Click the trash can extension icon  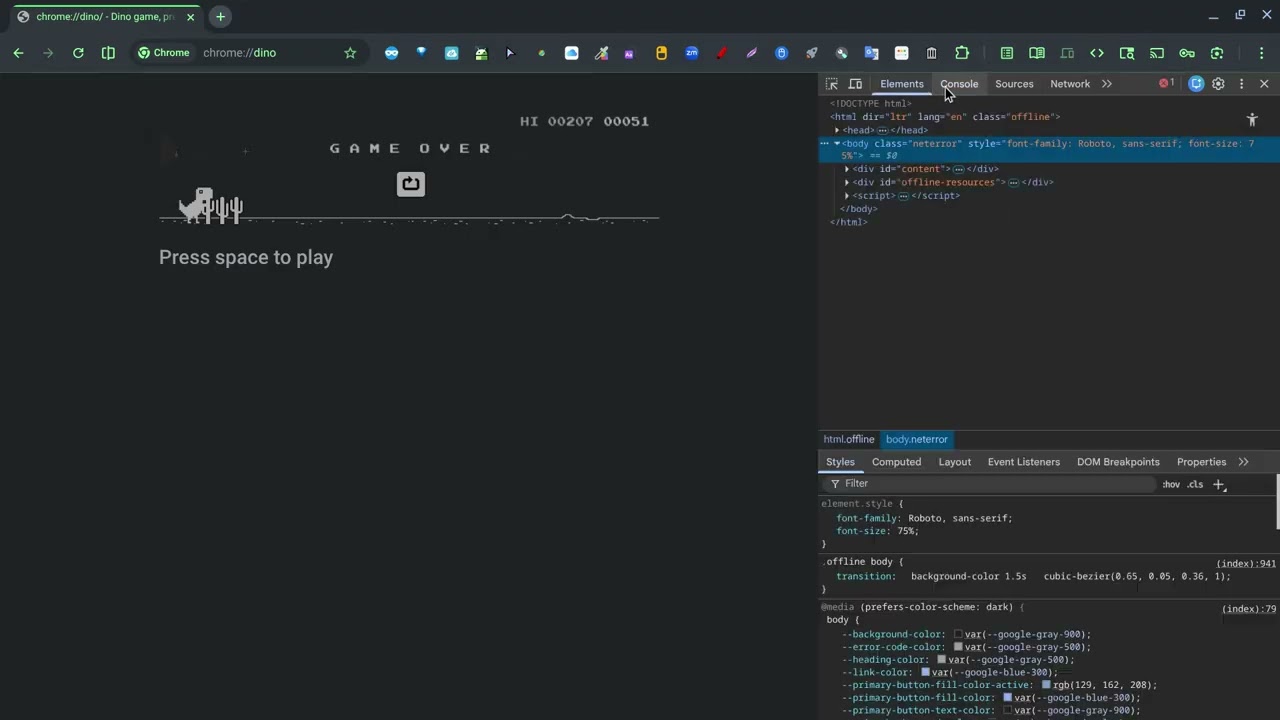(931, 53)
